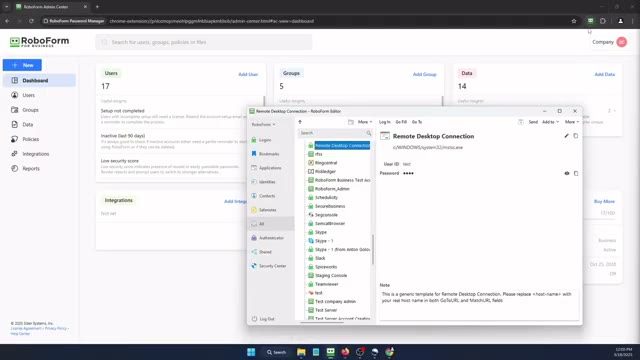Image resolution: width=640 pixels, height=360 pixels.
Task: Bookmark this page with star icon
Action: pos(574,21)
